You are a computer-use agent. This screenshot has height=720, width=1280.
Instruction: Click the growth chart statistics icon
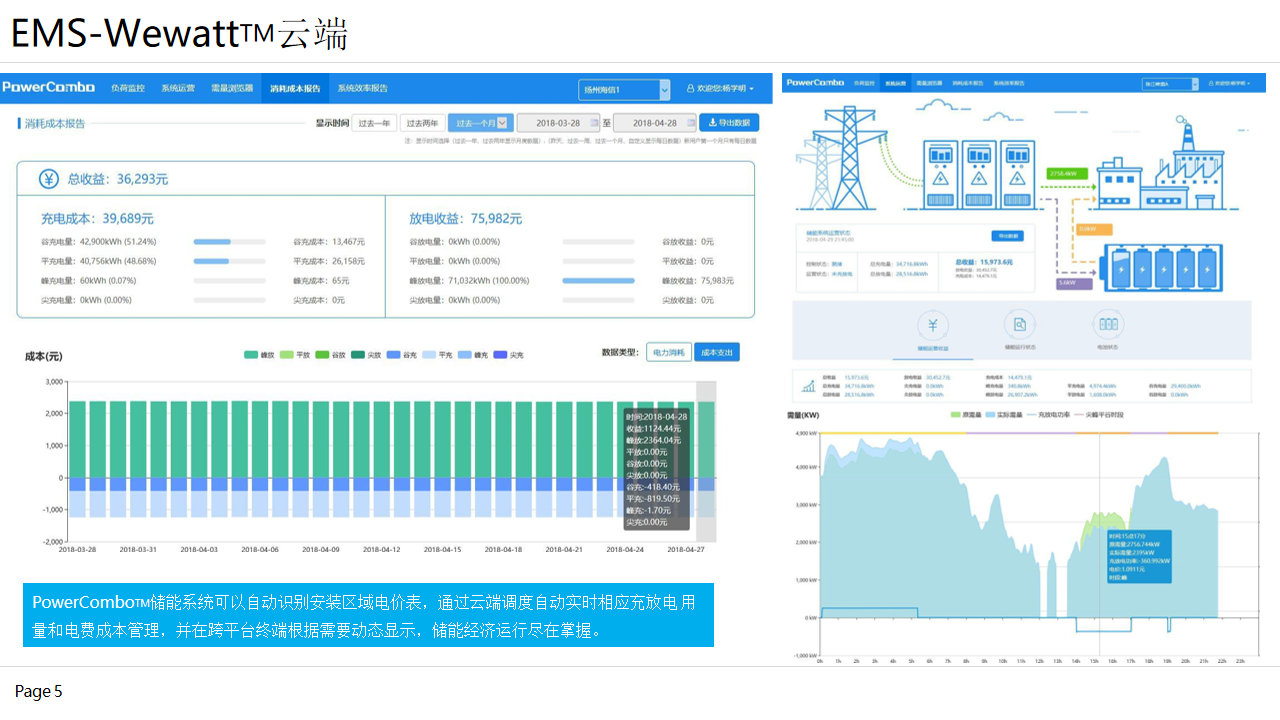click(806, 384)
